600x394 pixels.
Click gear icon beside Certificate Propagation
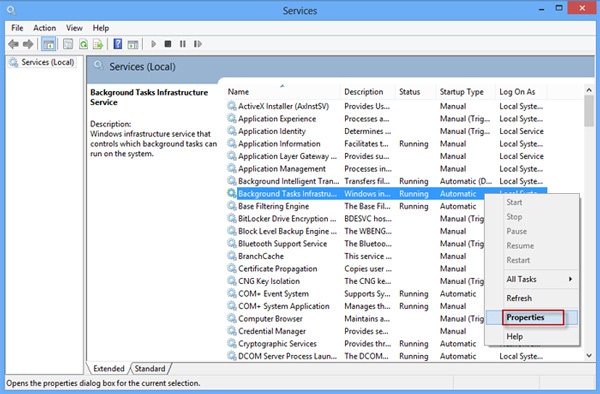(x=232, y=269)
